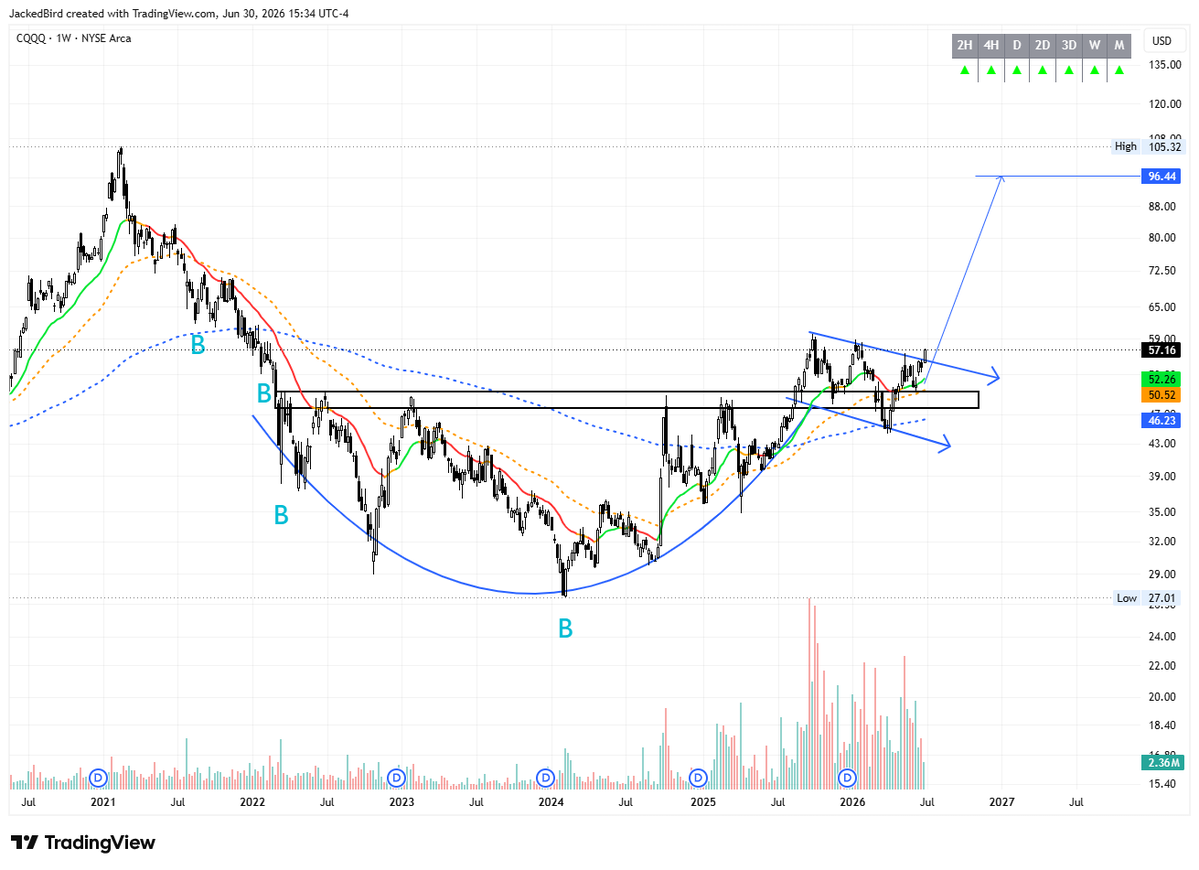Click the 65.00 price axis tick
The image size is (1199, 870).
pos(1162,307)
